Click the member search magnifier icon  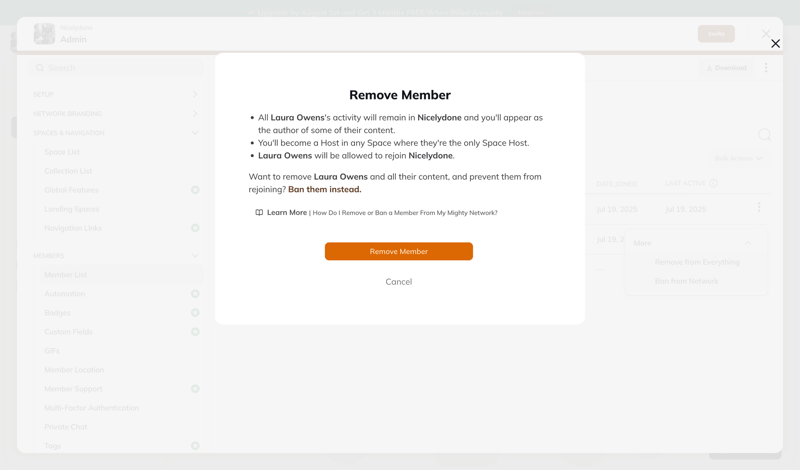(764, 135)
